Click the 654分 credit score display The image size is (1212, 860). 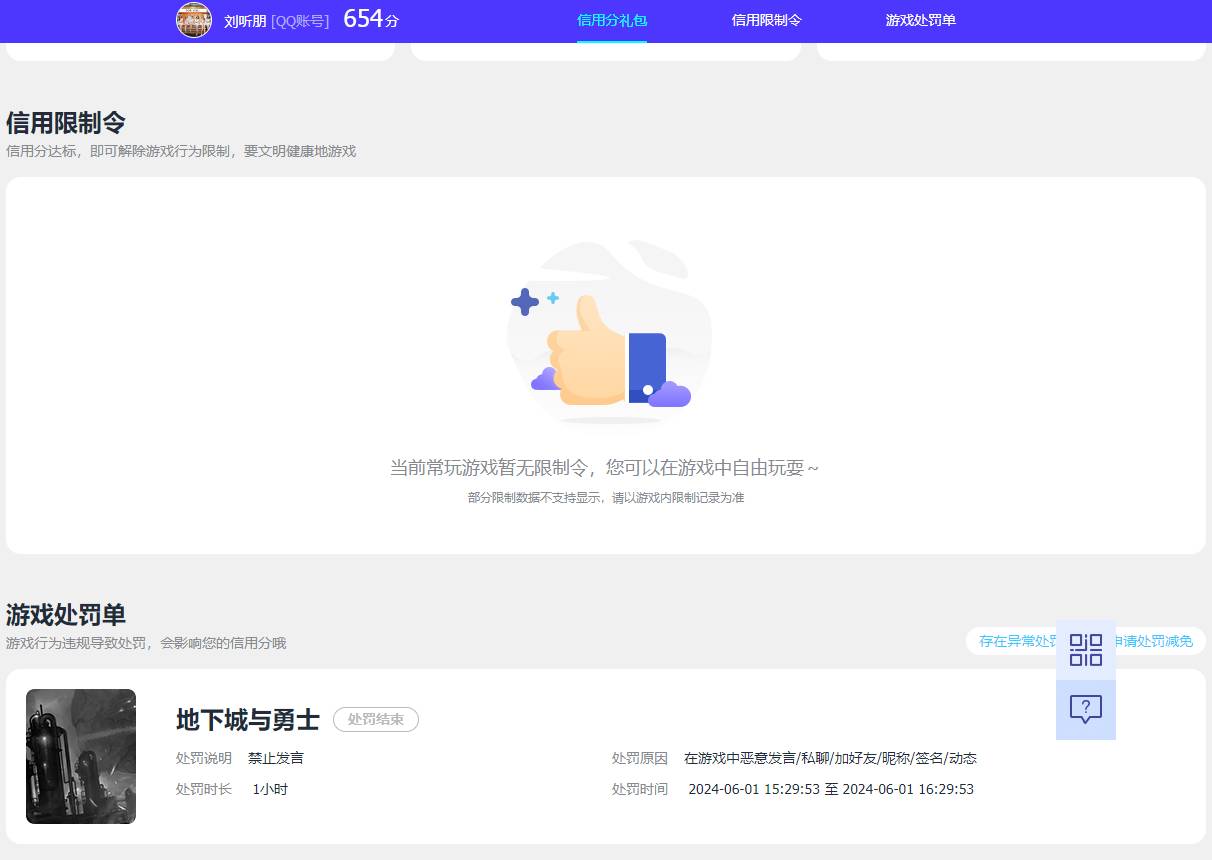click(x=368, y=19)
